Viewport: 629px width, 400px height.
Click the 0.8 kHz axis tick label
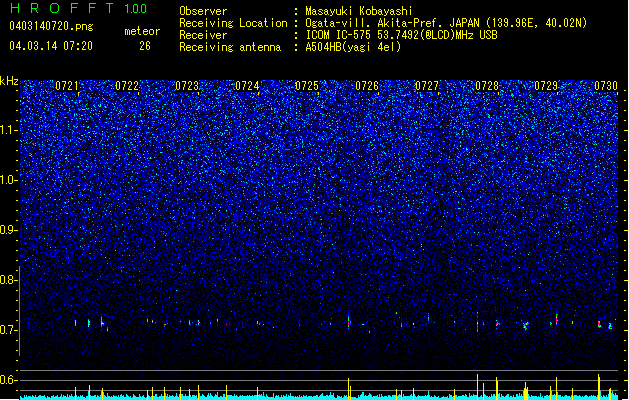pyautogui.click(x=8, y=280)
